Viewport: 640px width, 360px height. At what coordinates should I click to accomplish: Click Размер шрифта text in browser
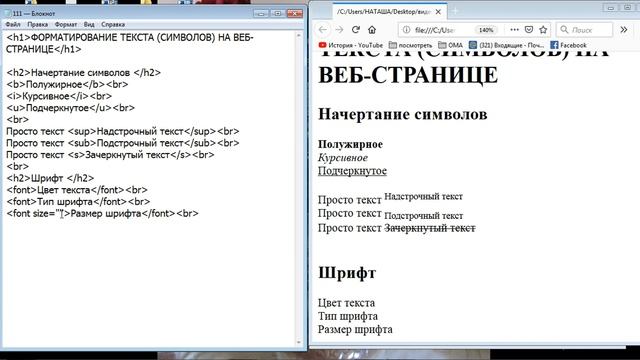coord(355,329)
